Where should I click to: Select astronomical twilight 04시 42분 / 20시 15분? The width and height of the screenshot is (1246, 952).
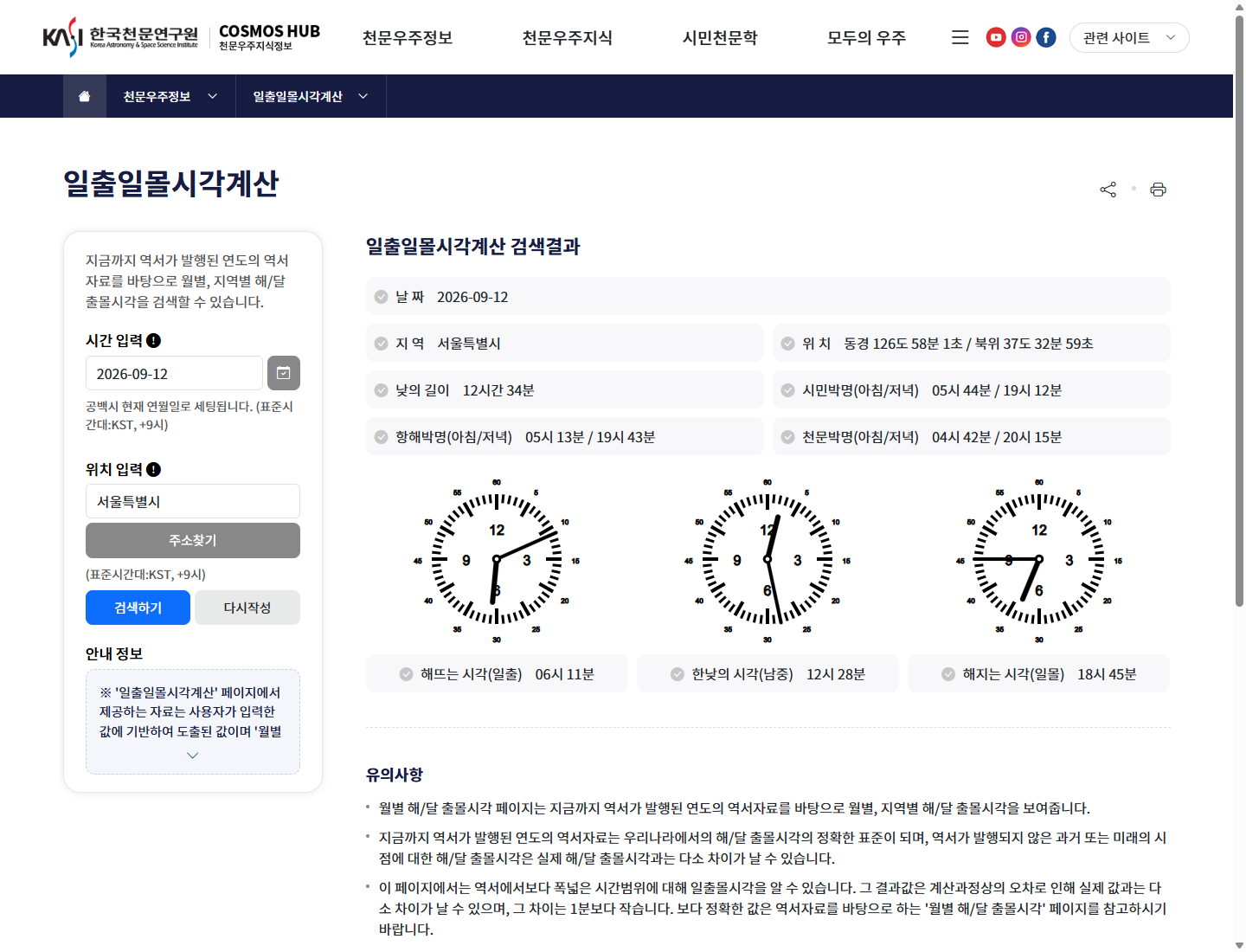point(997,437)
